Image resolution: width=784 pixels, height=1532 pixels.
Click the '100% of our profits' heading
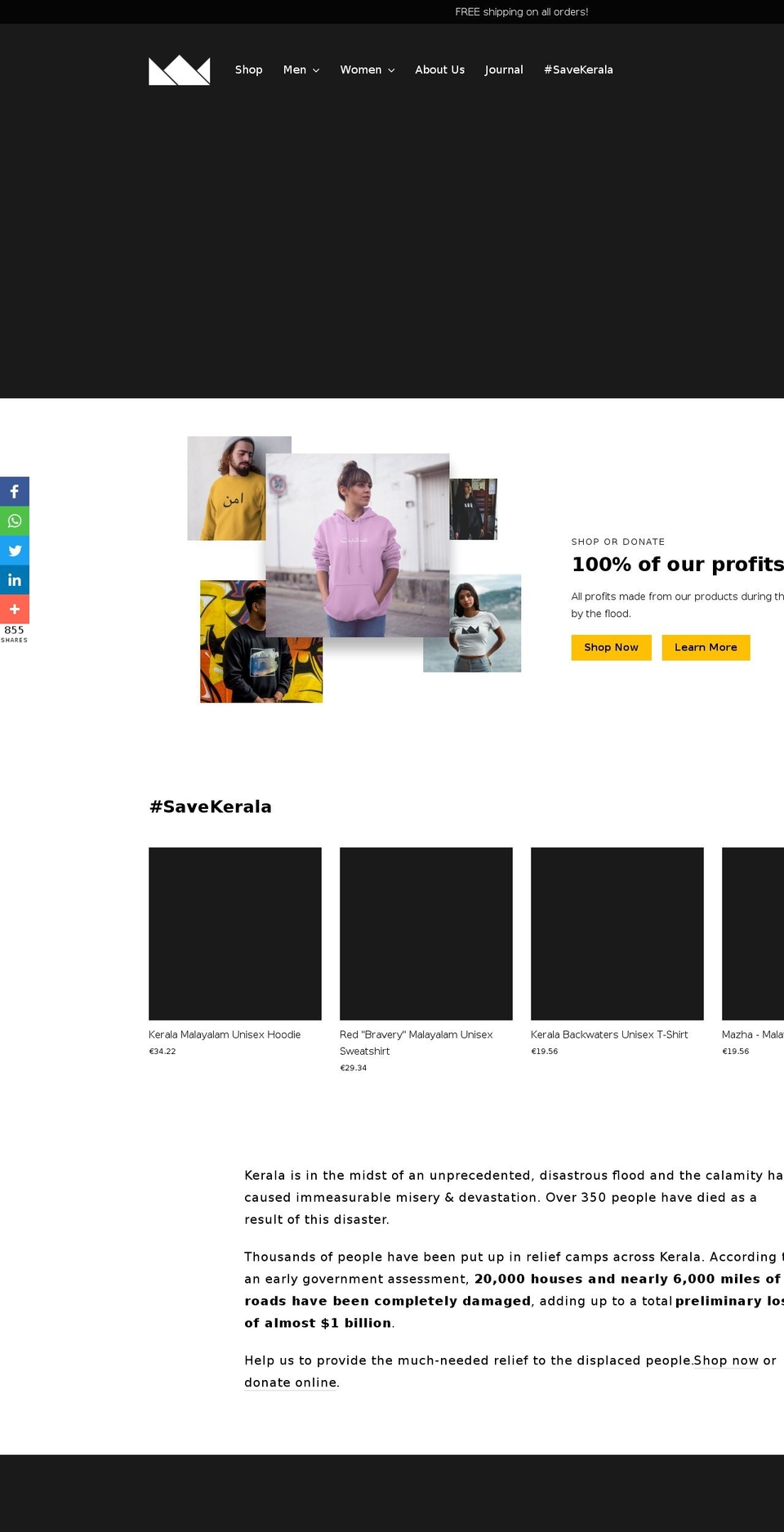pos(678,565)
